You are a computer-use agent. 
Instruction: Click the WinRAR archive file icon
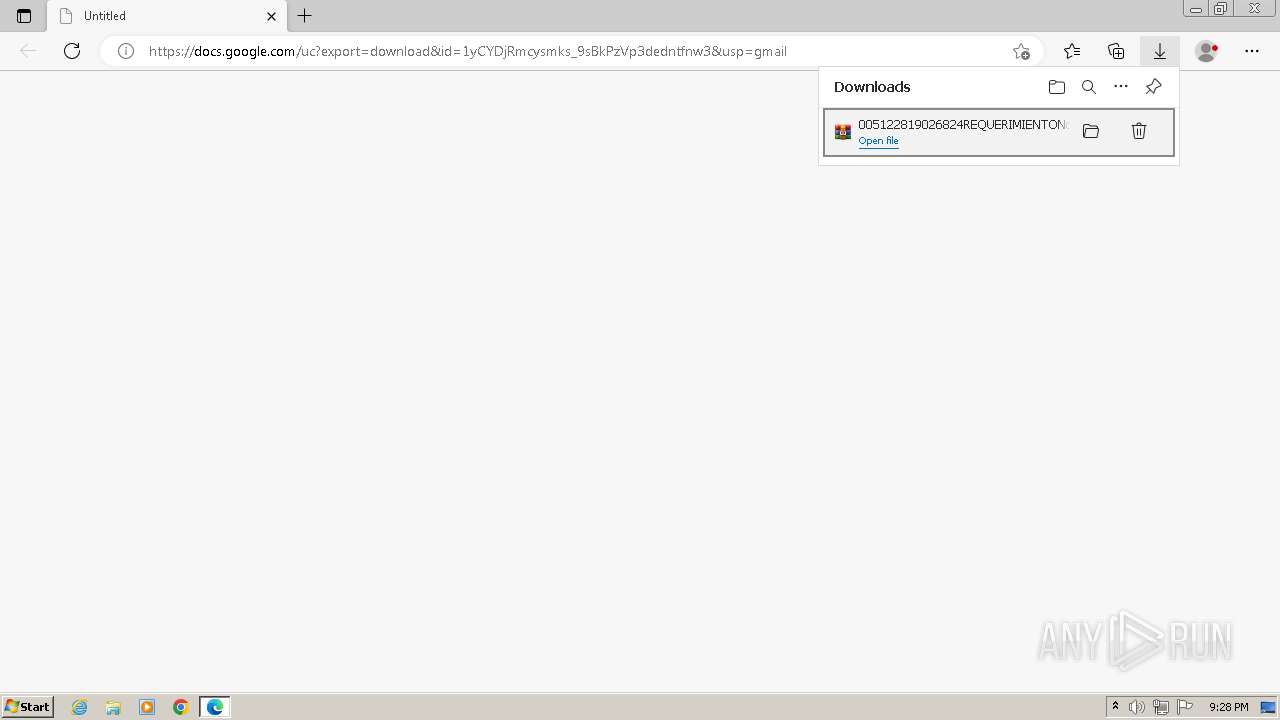click(843, 132)
